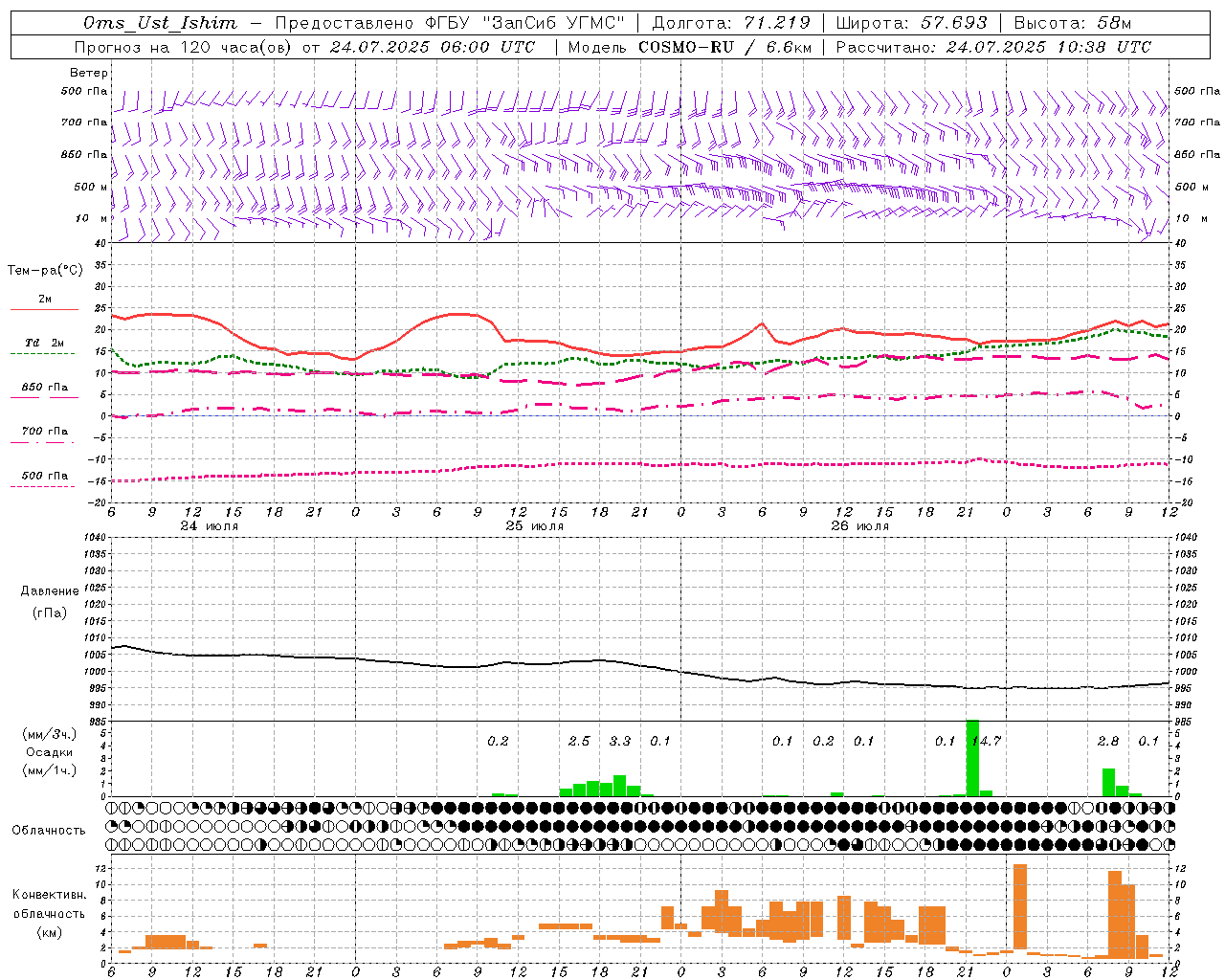Click the "2.5" precipitation amount

point(579,741)
